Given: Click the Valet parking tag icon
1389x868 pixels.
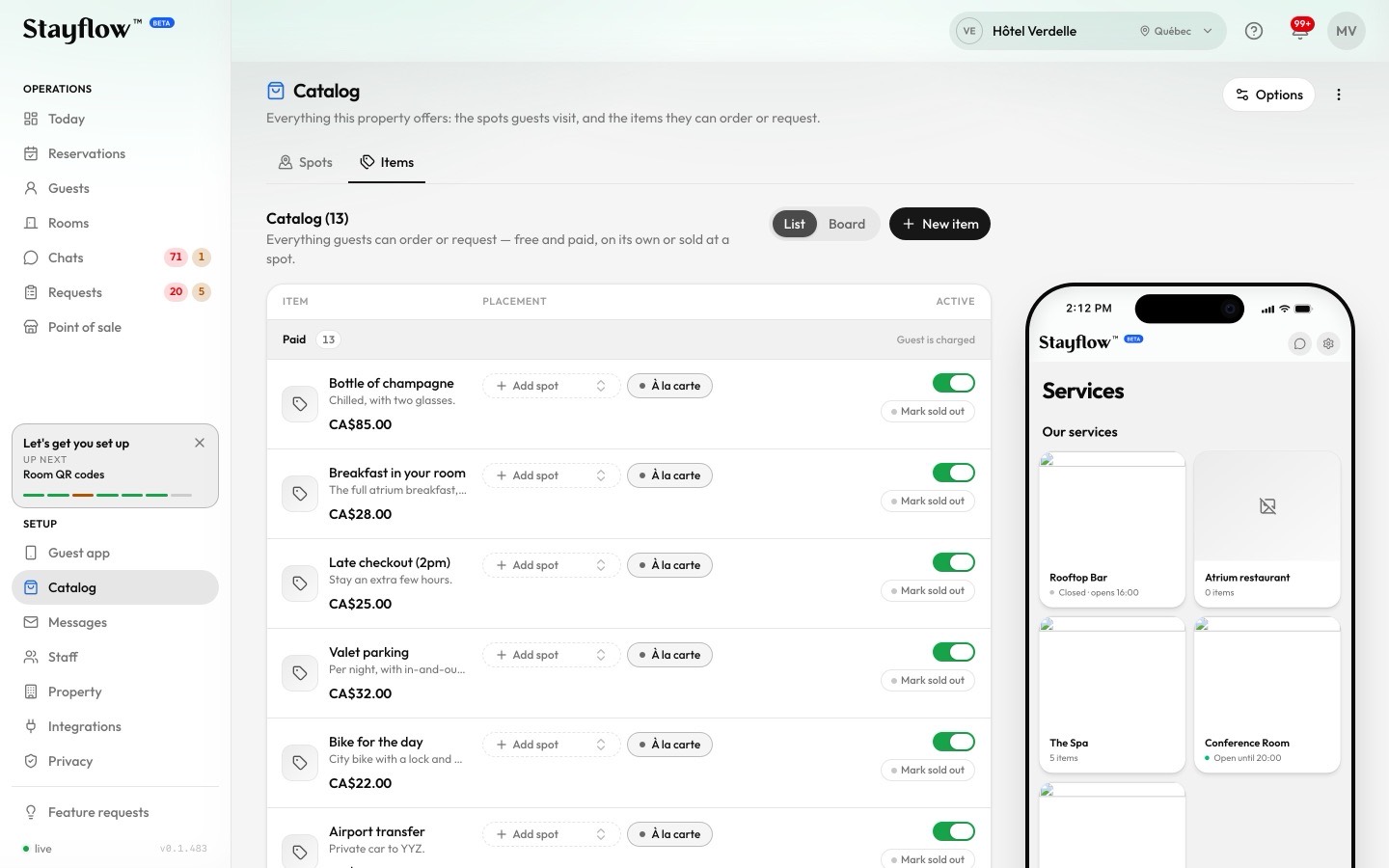Looking at the screenshot, I should pos(300,673).
